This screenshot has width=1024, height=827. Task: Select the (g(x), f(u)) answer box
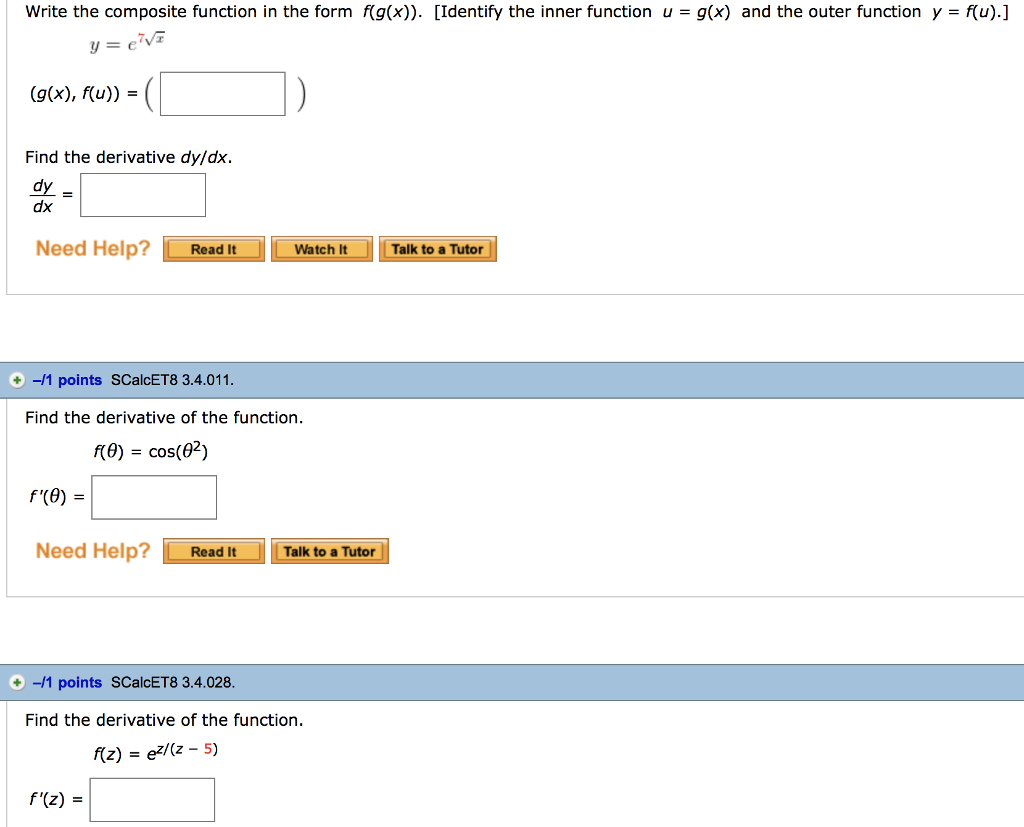(x=222, y=92)
